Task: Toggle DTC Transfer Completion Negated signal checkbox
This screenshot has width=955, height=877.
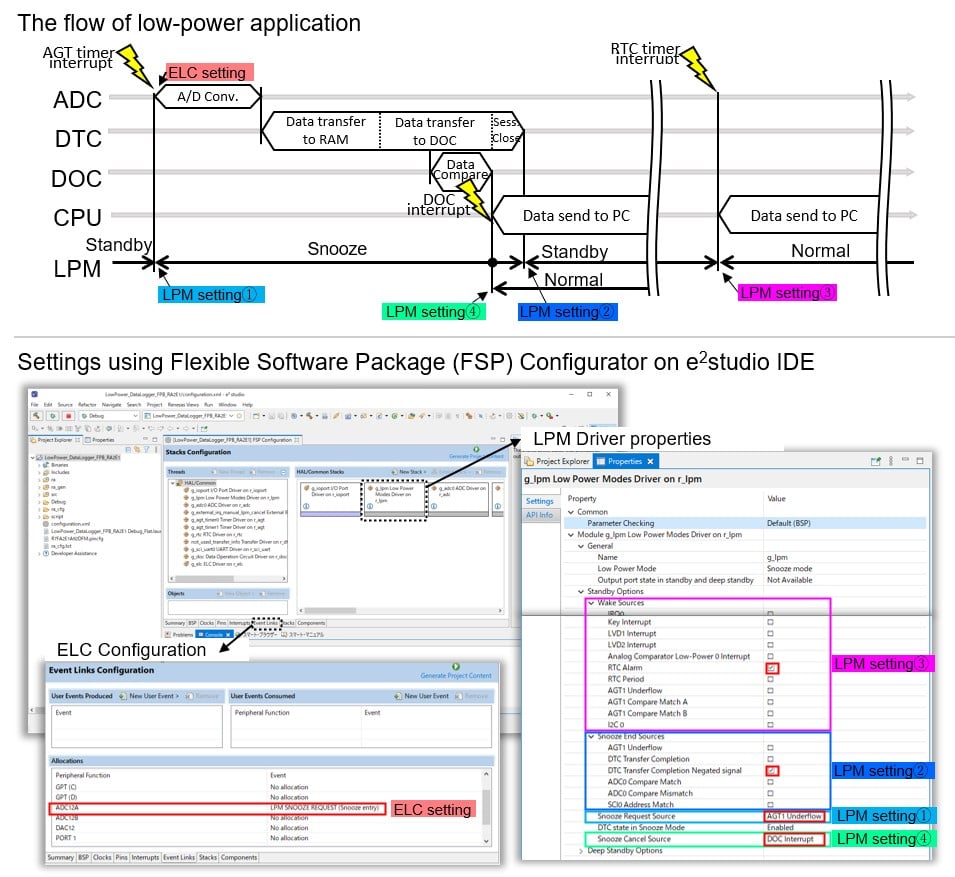Action: [770, 771]
